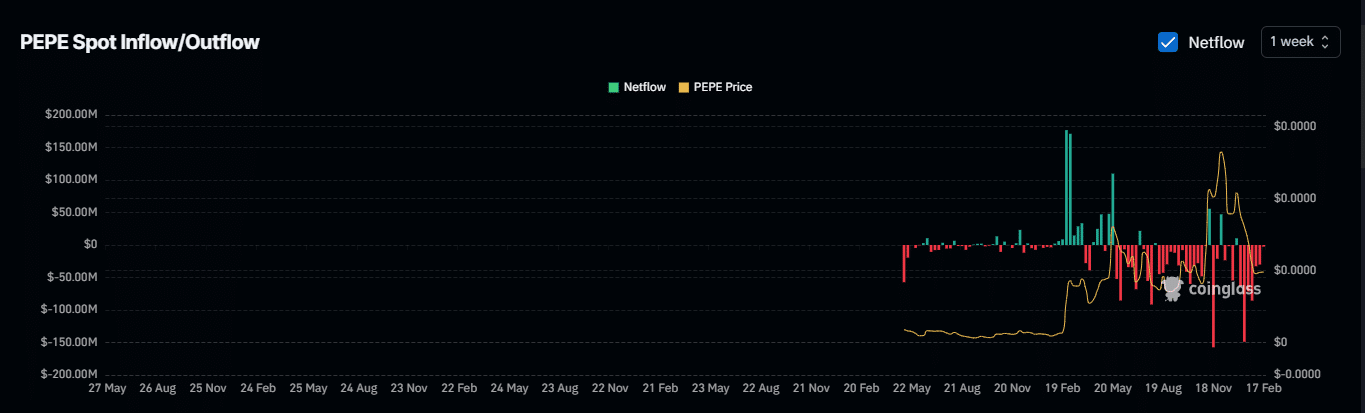Click the green Netflow legend swatch
Screen dimensions: 1365x413
613,87
